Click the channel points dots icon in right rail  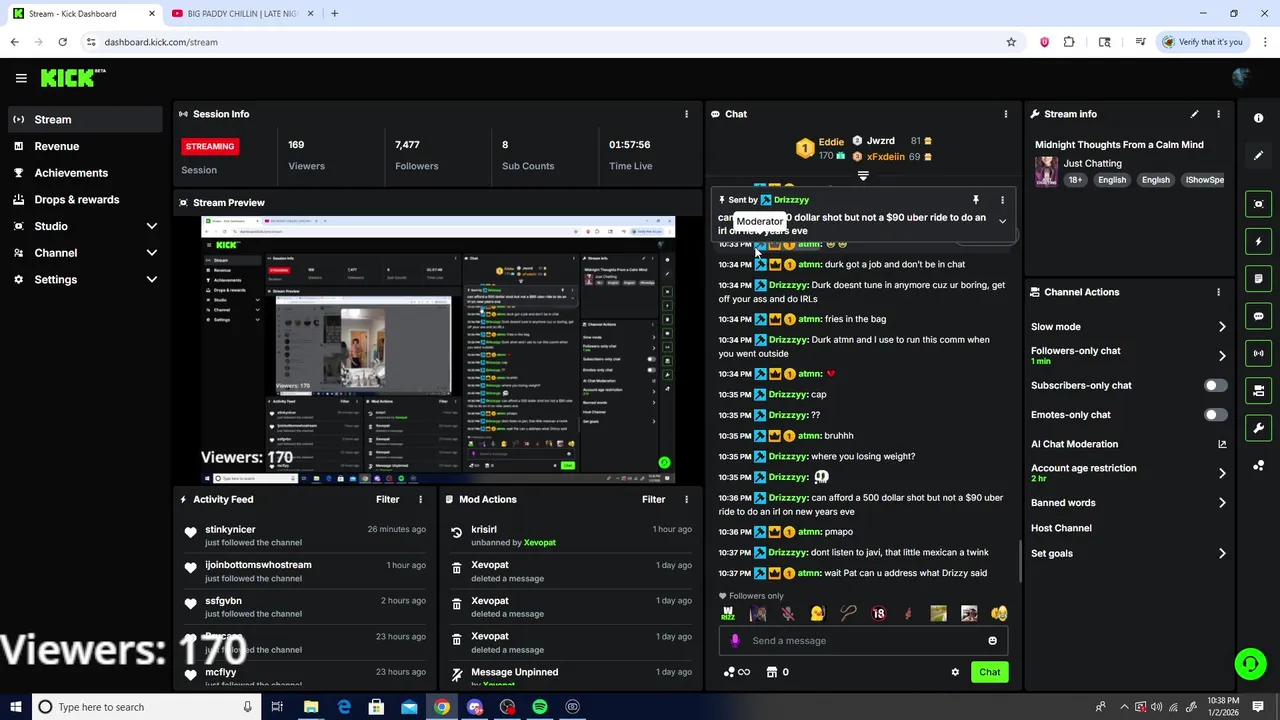pyautogui.click(x=1258, y=466)
